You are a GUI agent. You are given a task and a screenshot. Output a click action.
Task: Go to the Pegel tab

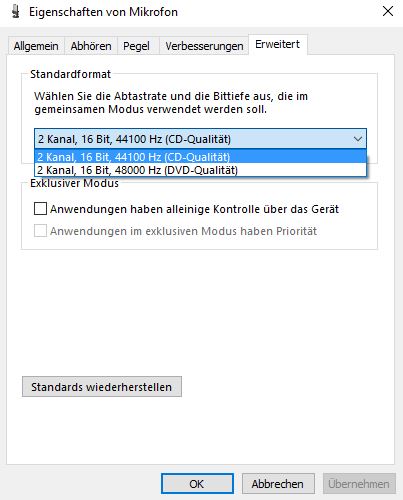point(136,46)
